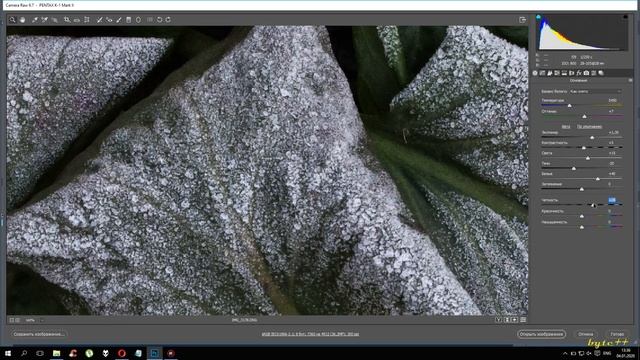Click the Exposure slider handle

pyautogui.click(x=592, y=138)
